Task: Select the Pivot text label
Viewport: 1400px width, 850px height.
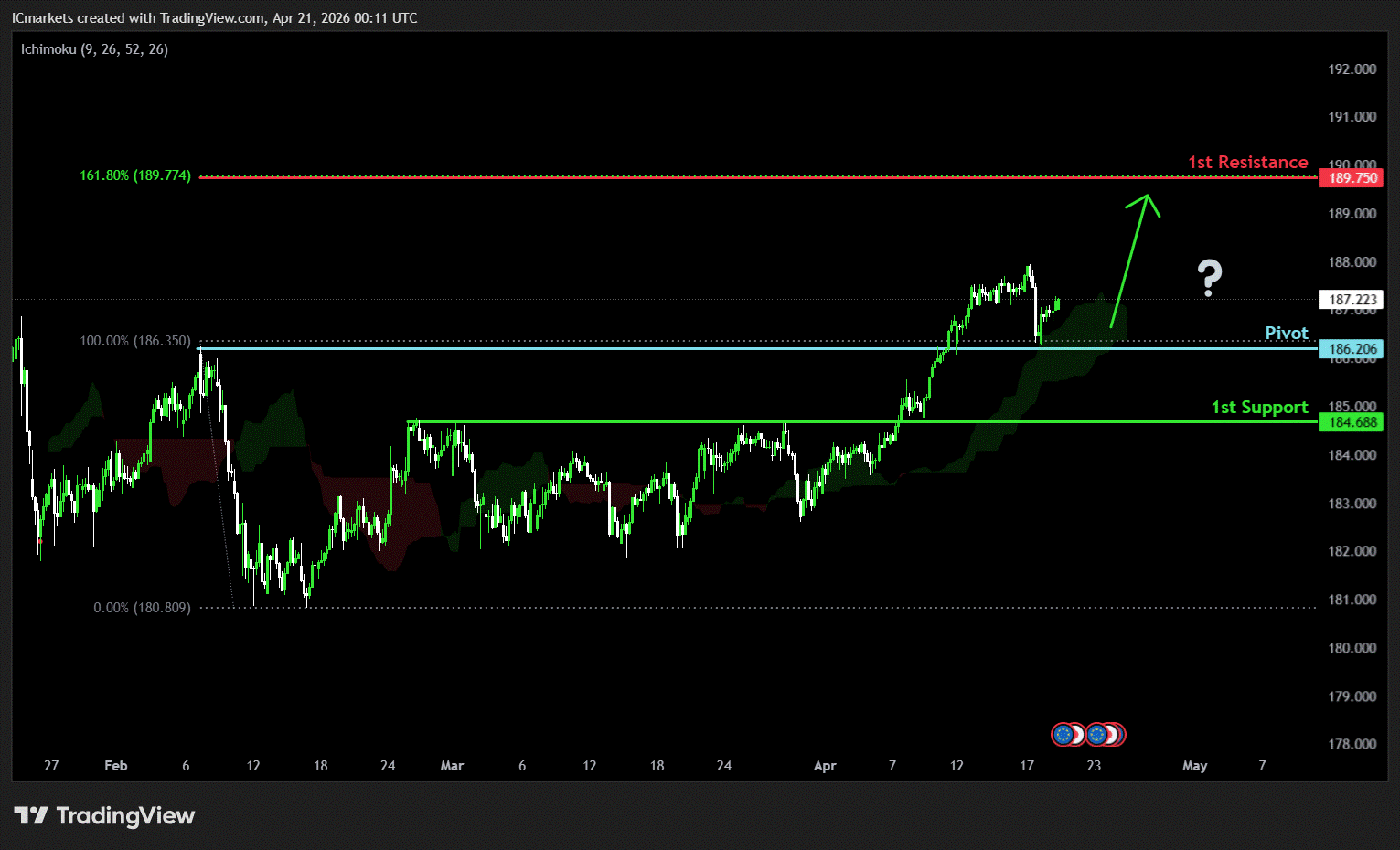Action: click(x=1286, y=333)
